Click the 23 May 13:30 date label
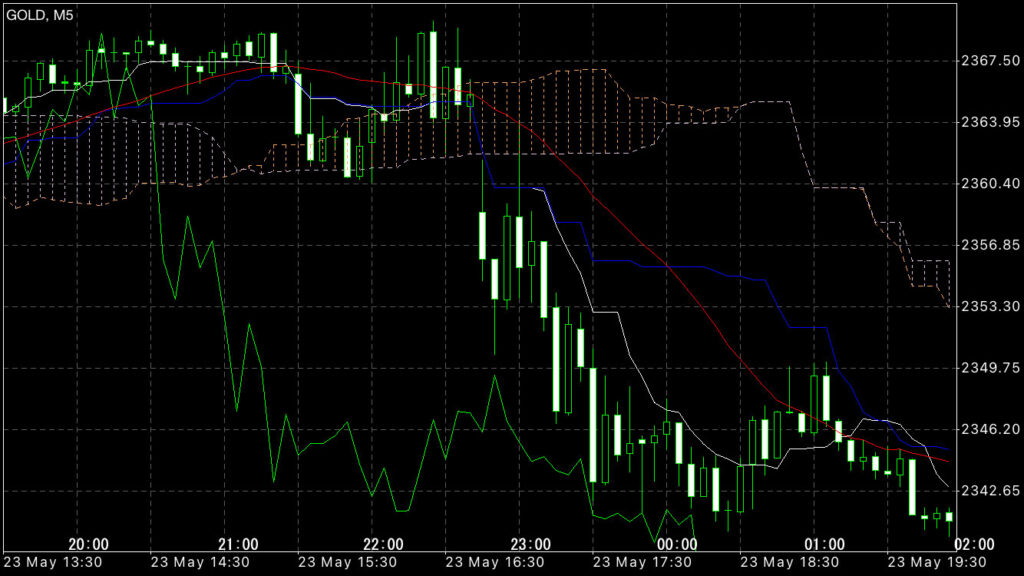The height and width of the screenshot is (576, 1024). click(x=53, y=562)
